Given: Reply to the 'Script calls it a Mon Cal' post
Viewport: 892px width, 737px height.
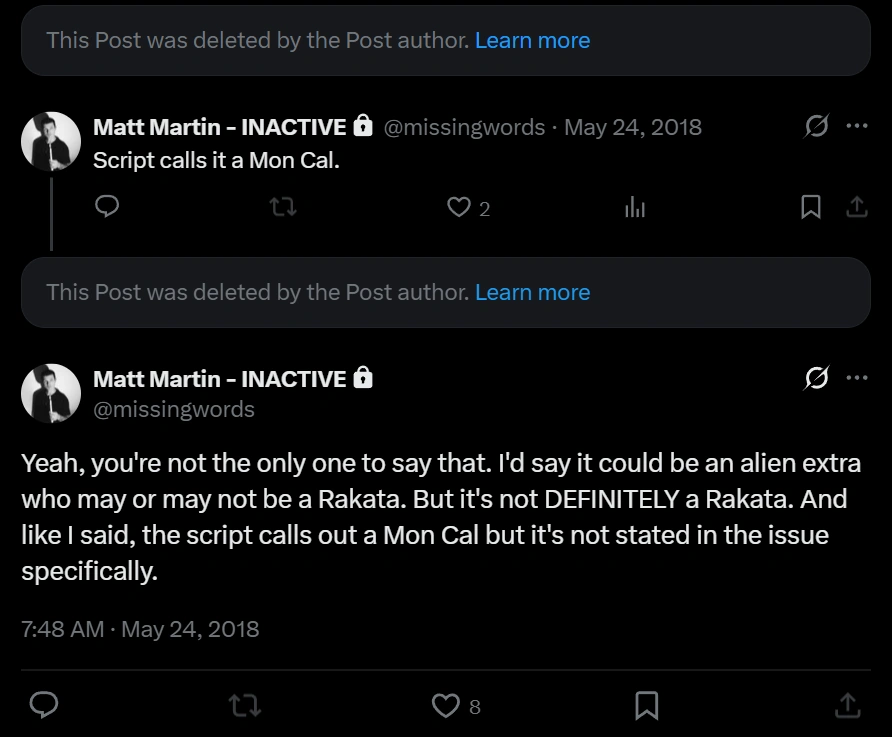Looking at the screenshot, I should 107,207.
